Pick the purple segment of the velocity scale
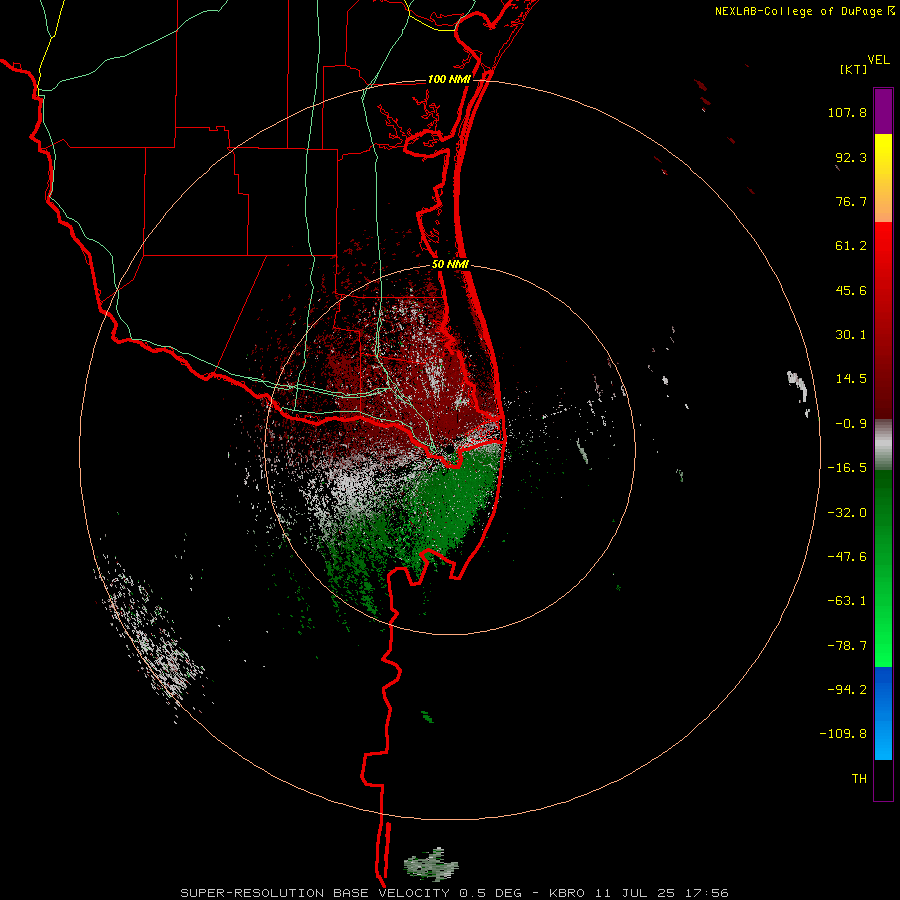900x900 pixels. pos(883,111)
